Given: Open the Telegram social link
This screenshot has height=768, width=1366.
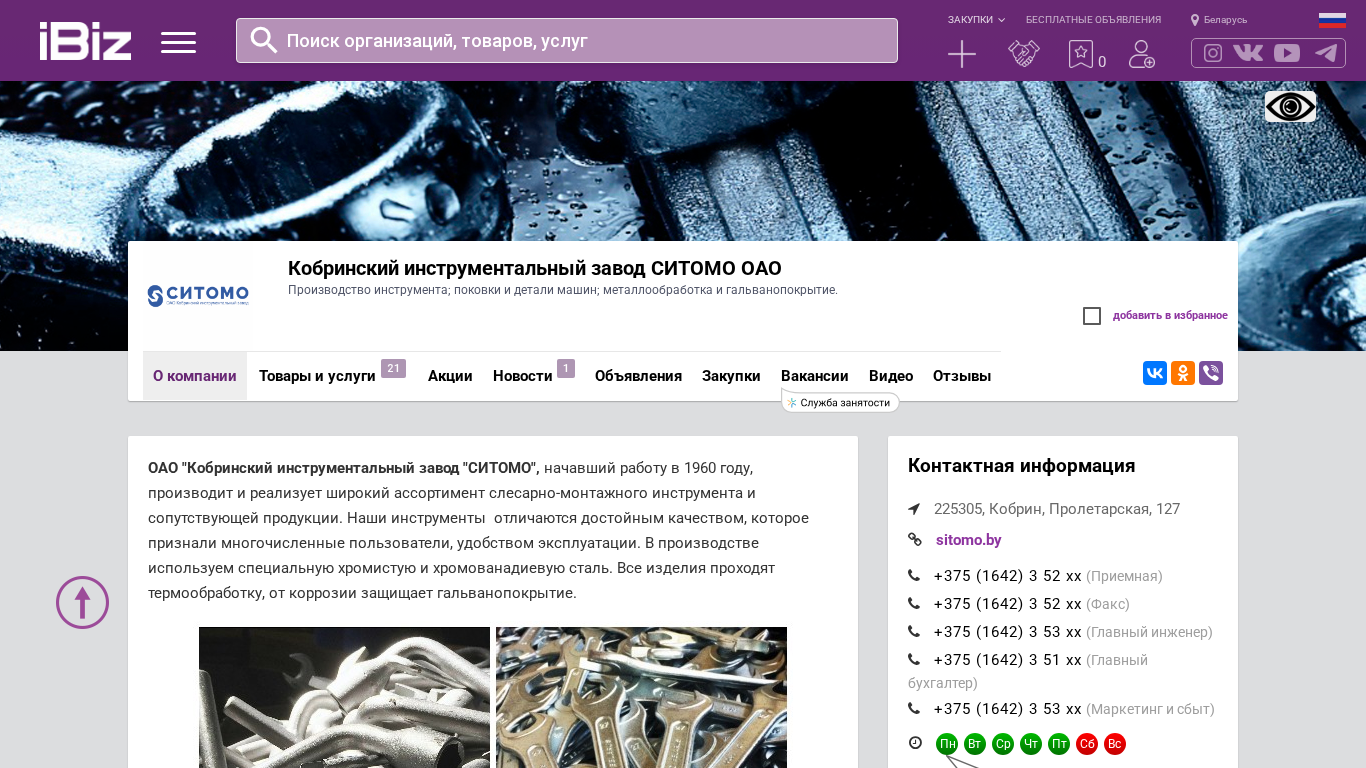Looking at the screenshot, I should 1326,53.
